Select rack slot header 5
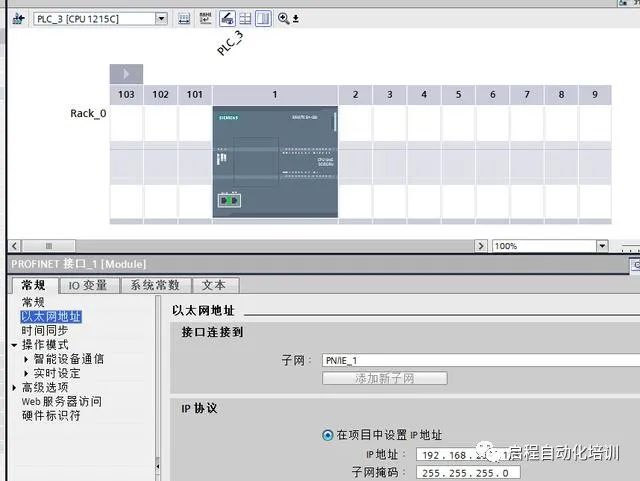Screen dimensions: 640x481 [458, 95]
